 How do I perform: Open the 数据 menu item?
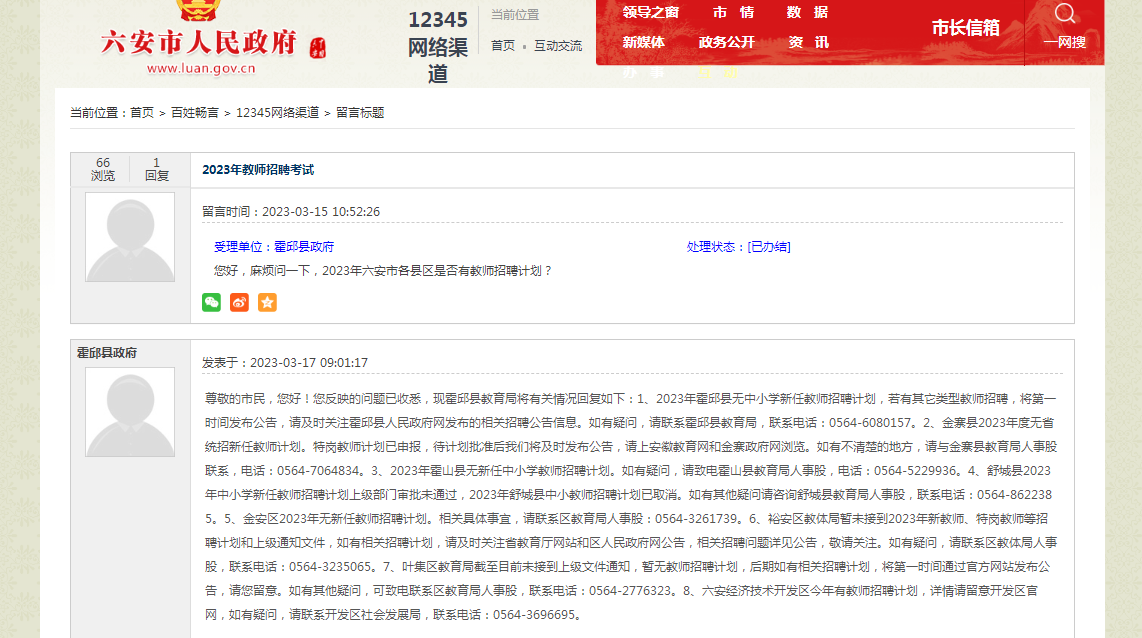tap(808, 12)
